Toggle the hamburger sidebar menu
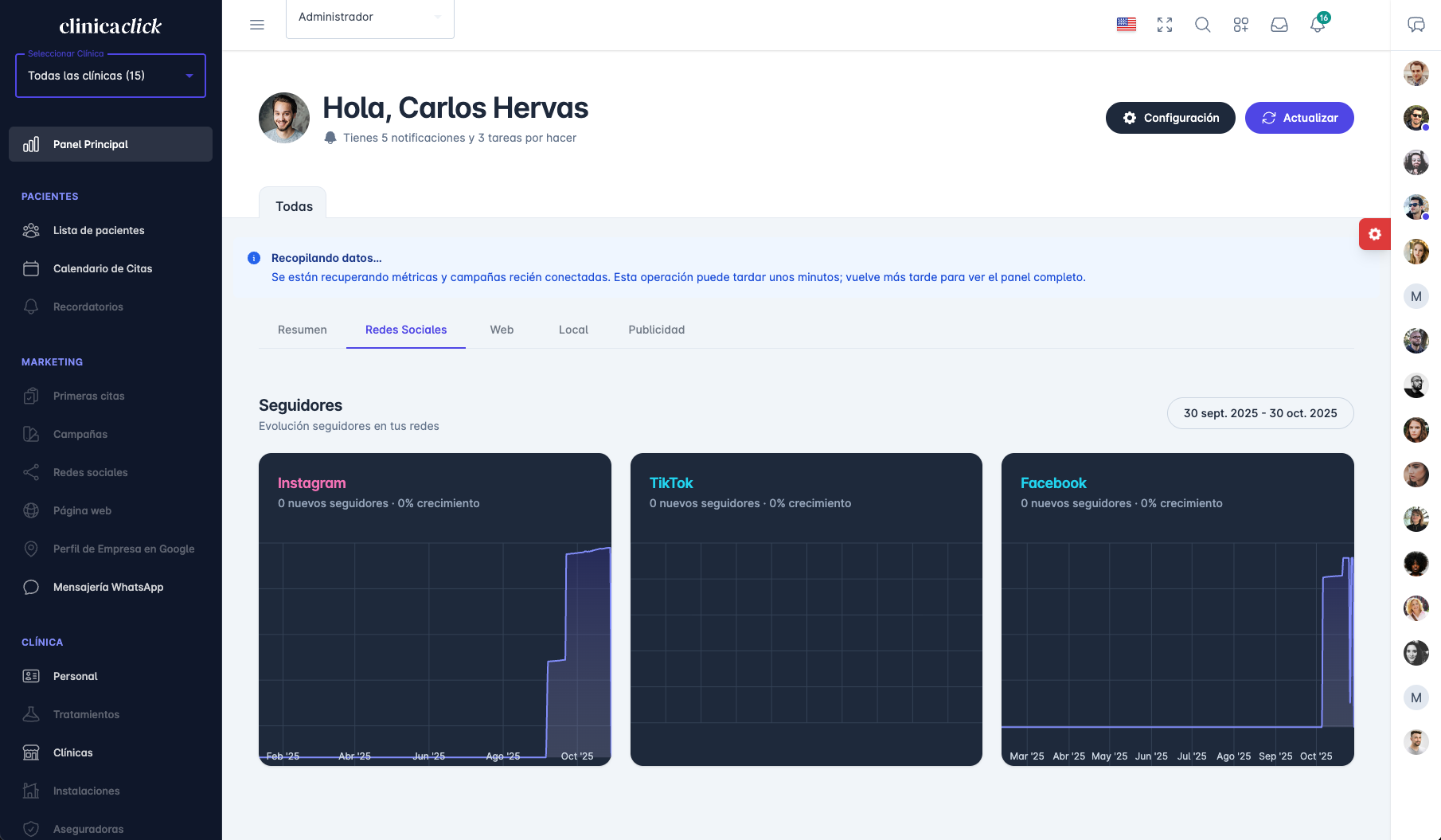Viewport: 1441px width, 840px height. 257,25
